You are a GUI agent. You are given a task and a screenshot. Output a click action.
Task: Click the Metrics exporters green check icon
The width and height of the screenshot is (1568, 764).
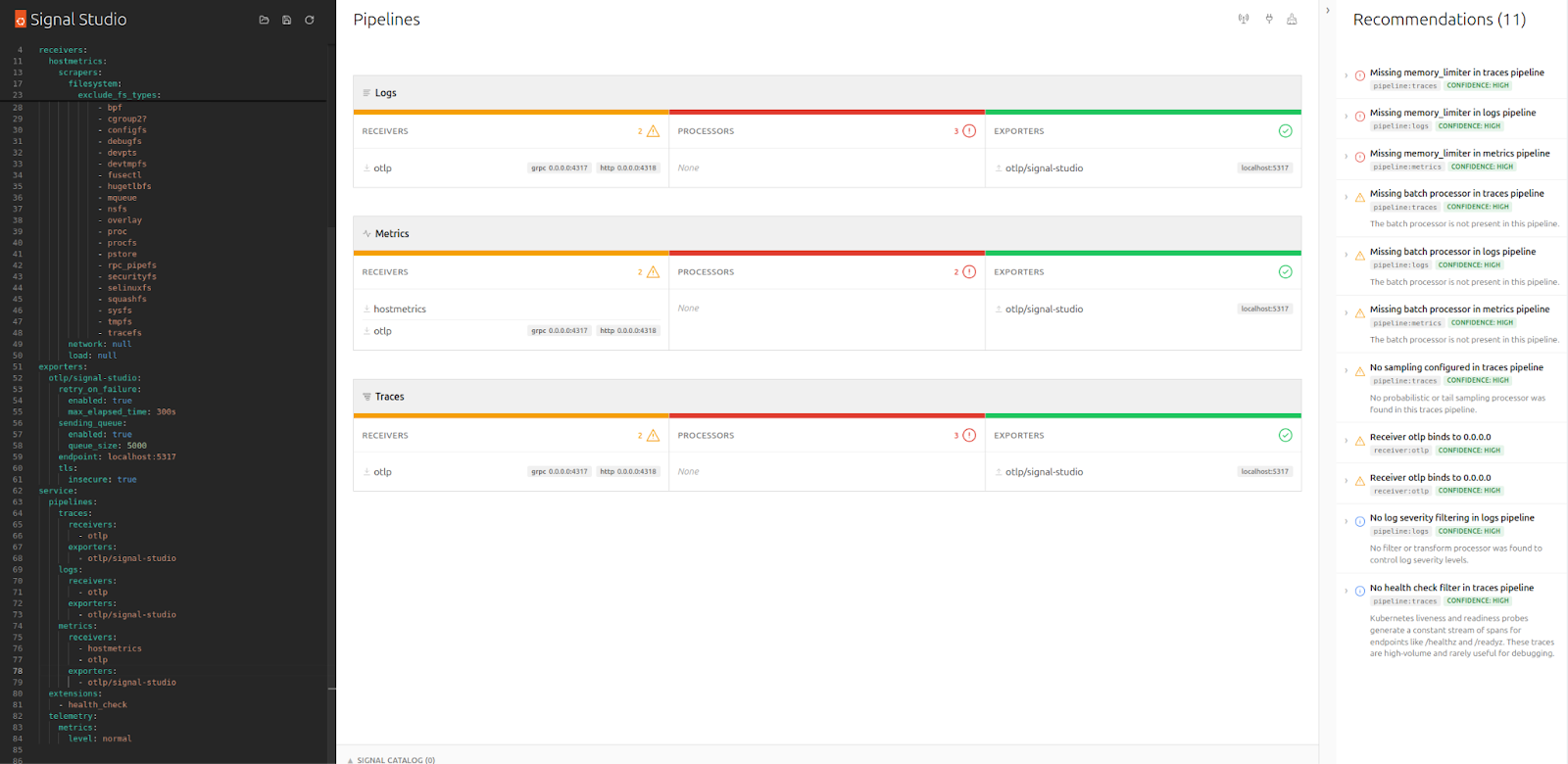tap(1286, 272)
